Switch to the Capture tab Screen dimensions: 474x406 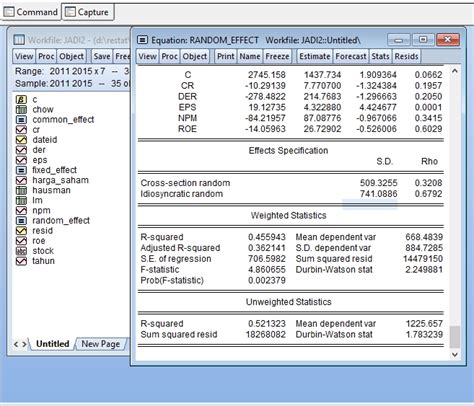[x=88, y=12]
